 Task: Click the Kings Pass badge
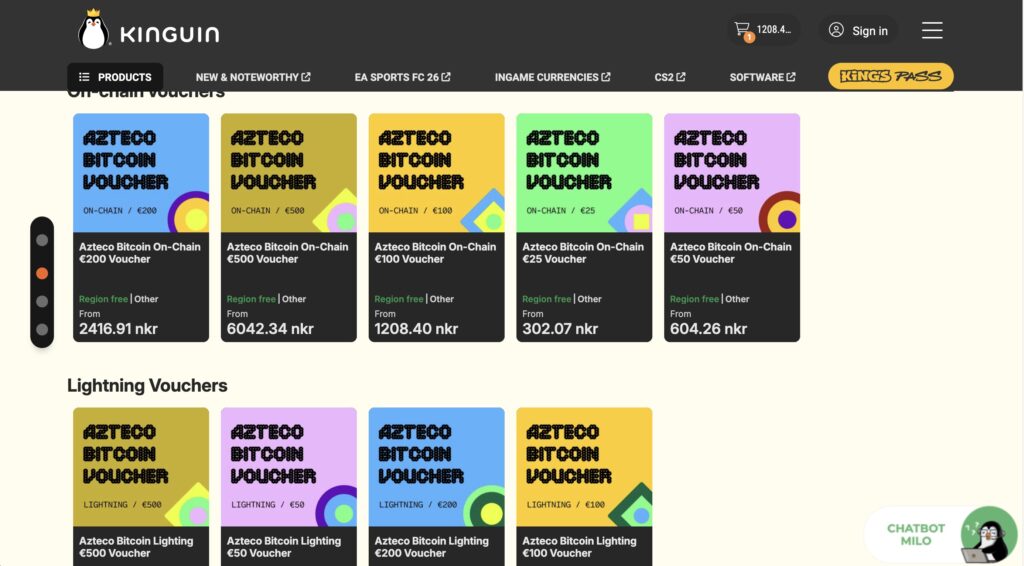pos(890,77)
